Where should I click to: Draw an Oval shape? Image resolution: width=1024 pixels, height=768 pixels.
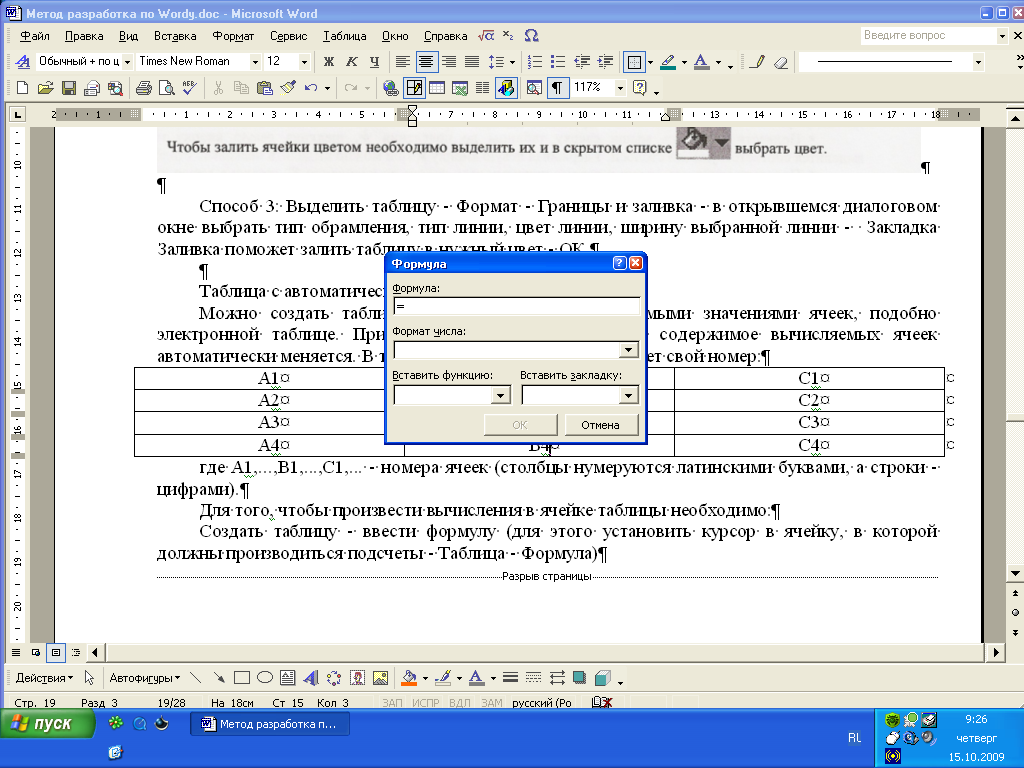tap(264, 678)
